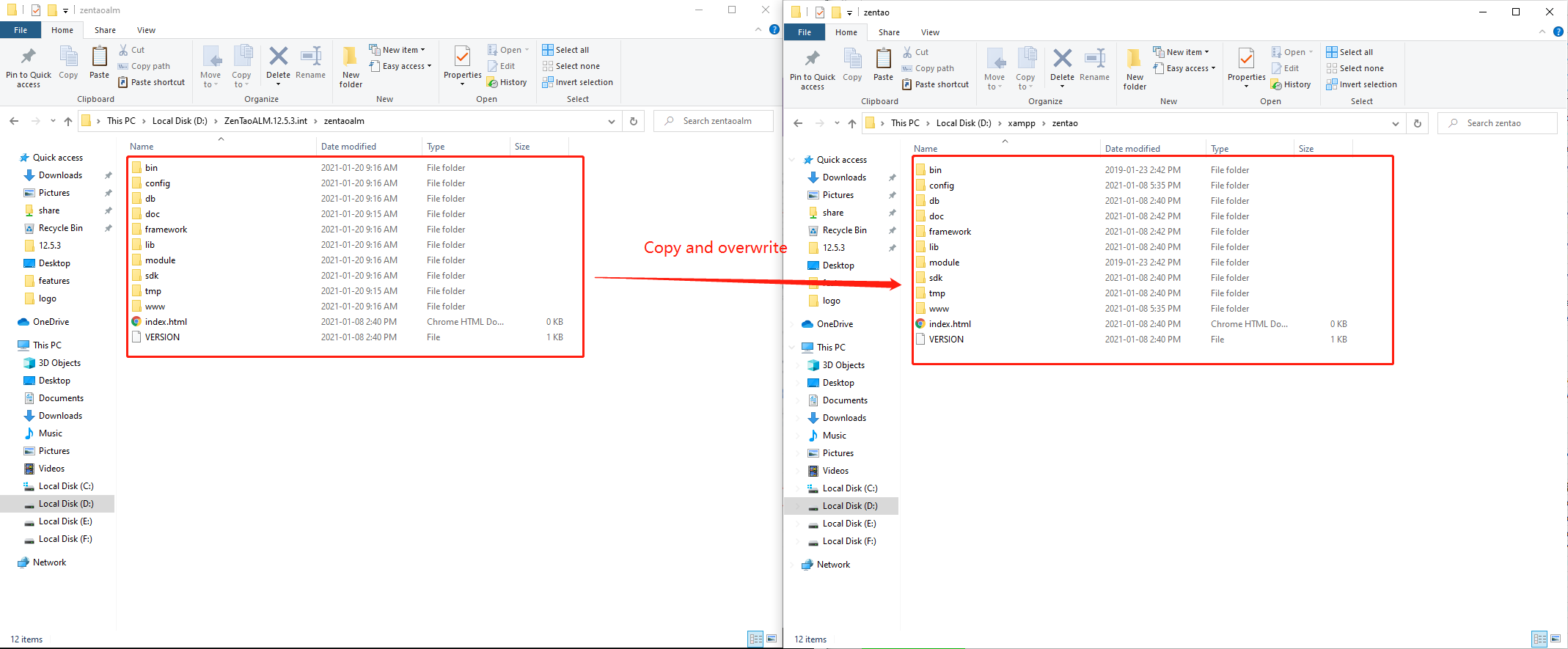Click History icon in the zentaoalm ribbon
The height and width of the screenshot is (649, 1568).
point(508,82)
